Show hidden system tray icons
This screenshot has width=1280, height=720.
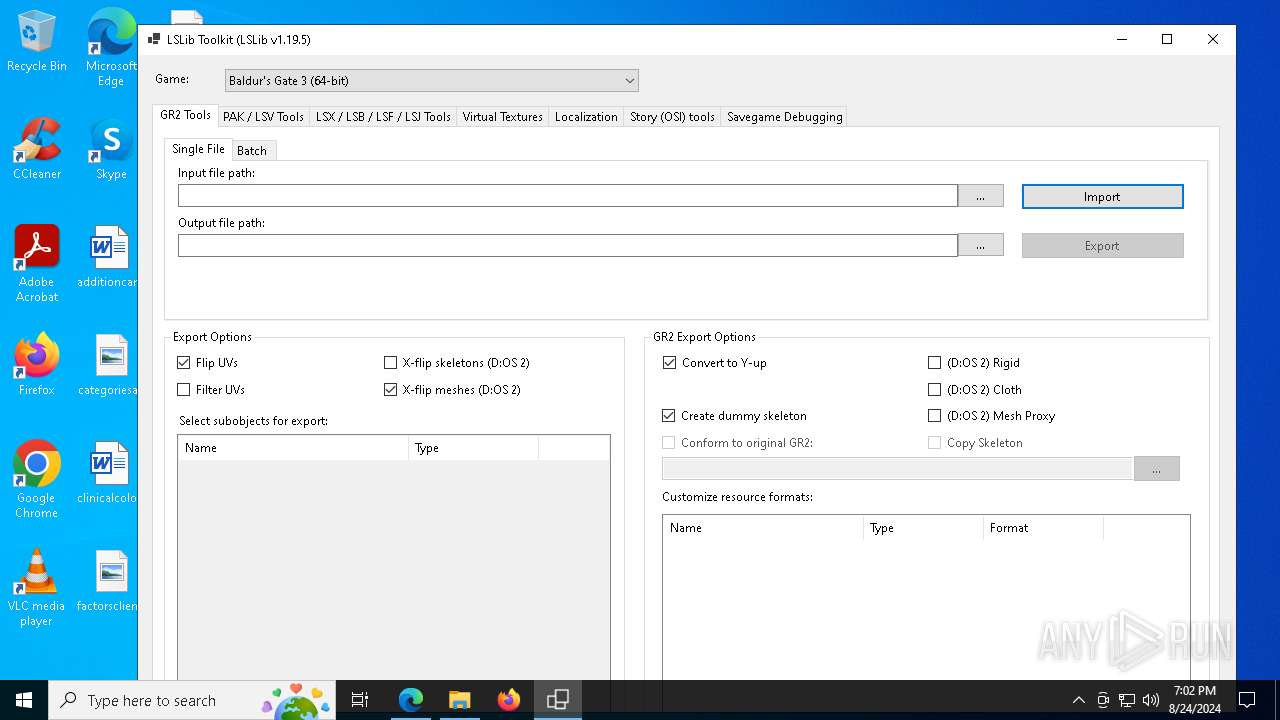[x=1078, y=700]
